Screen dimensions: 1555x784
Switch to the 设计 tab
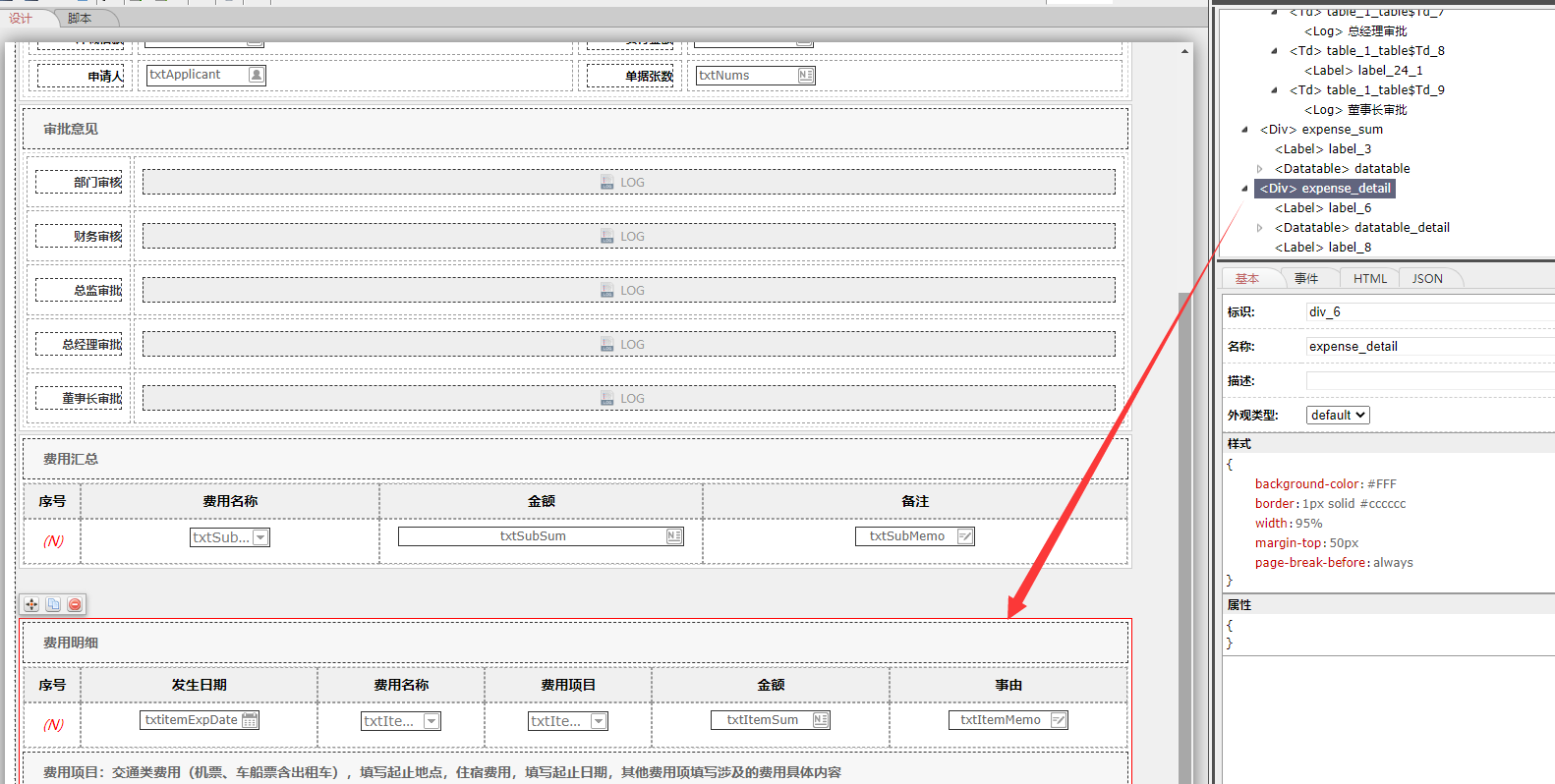point(22,19)
